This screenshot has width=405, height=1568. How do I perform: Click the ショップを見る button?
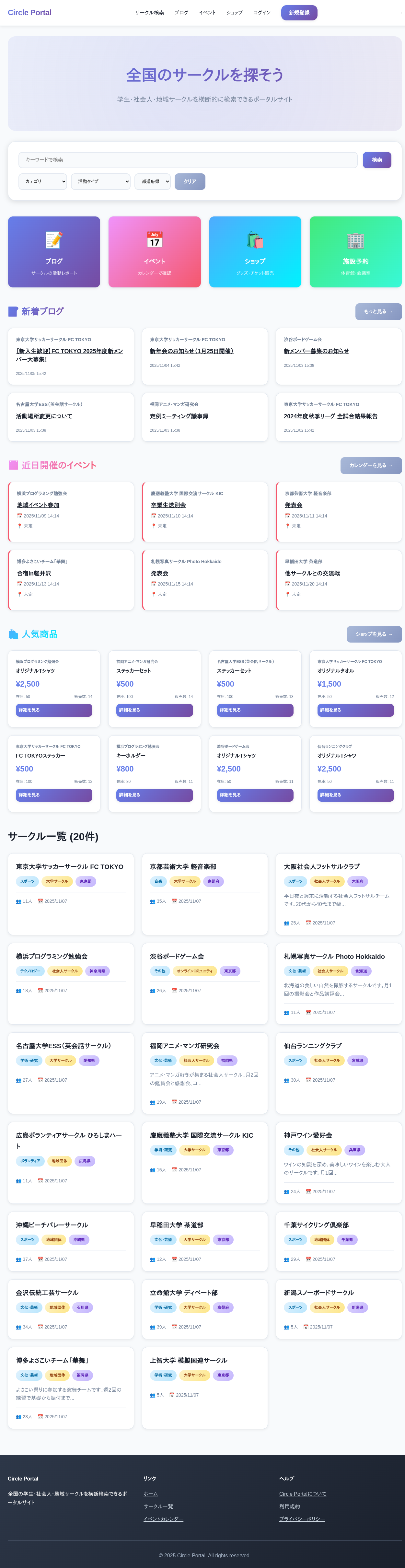[x=375, y=634]
